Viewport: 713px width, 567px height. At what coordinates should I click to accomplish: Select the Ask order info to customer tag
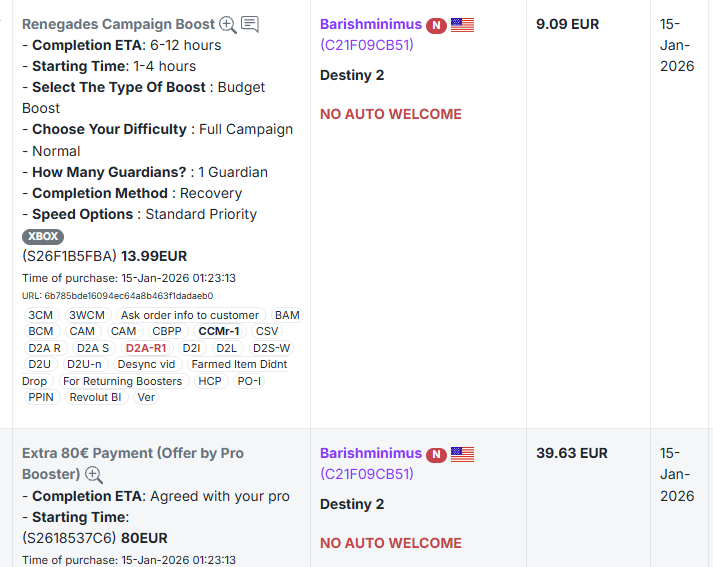click(190, 315)
